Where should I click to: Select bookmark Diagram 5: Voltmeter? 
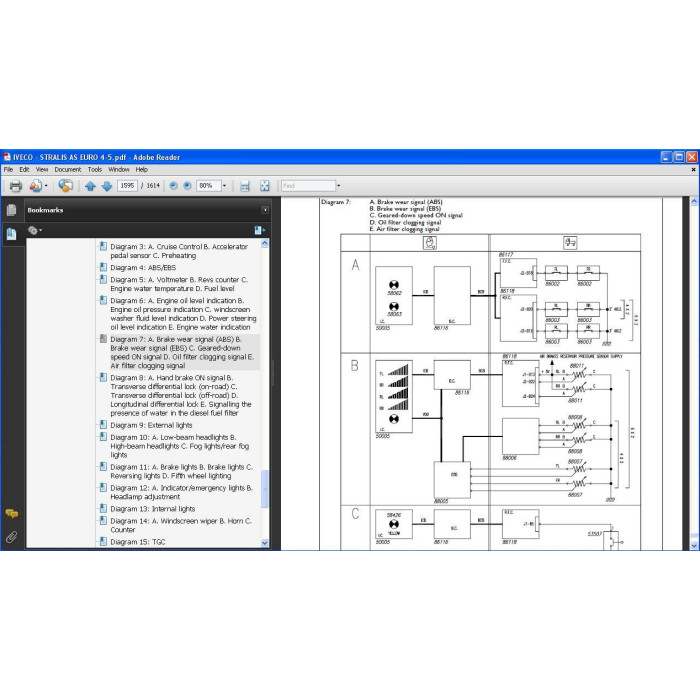[179, 284]
